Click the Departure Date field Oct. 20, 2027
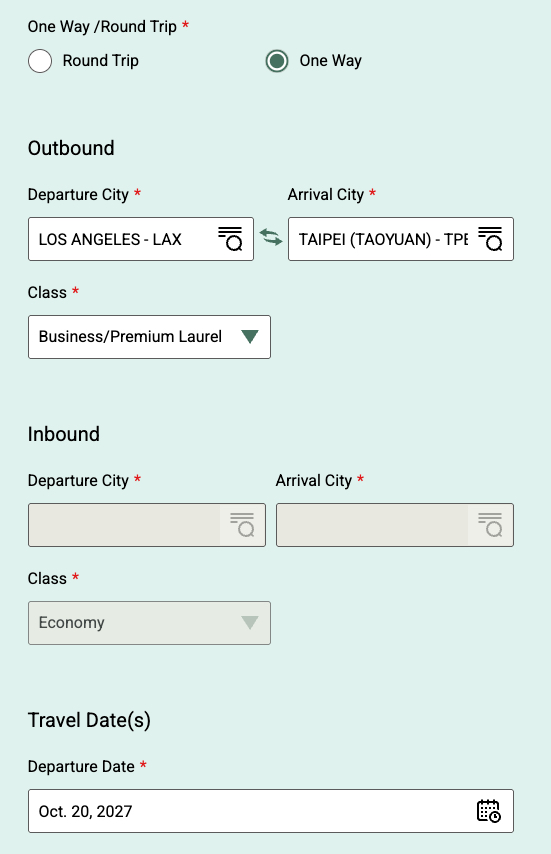 coord(271,811)
